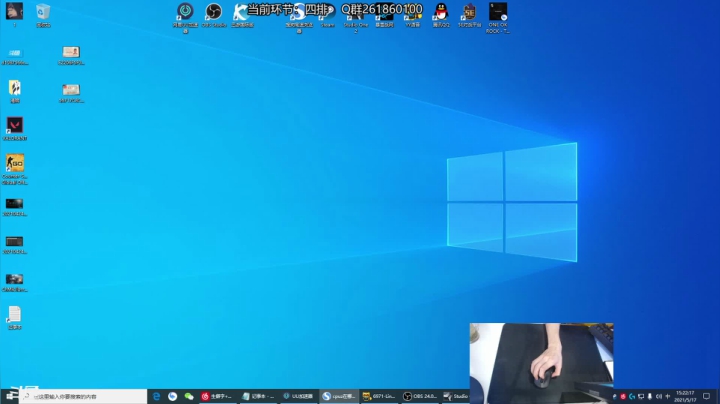Open the OBS Studio desktop shortcut
Image resolution: width=720 pixels, height=404 pixels.
click(214, 15)
